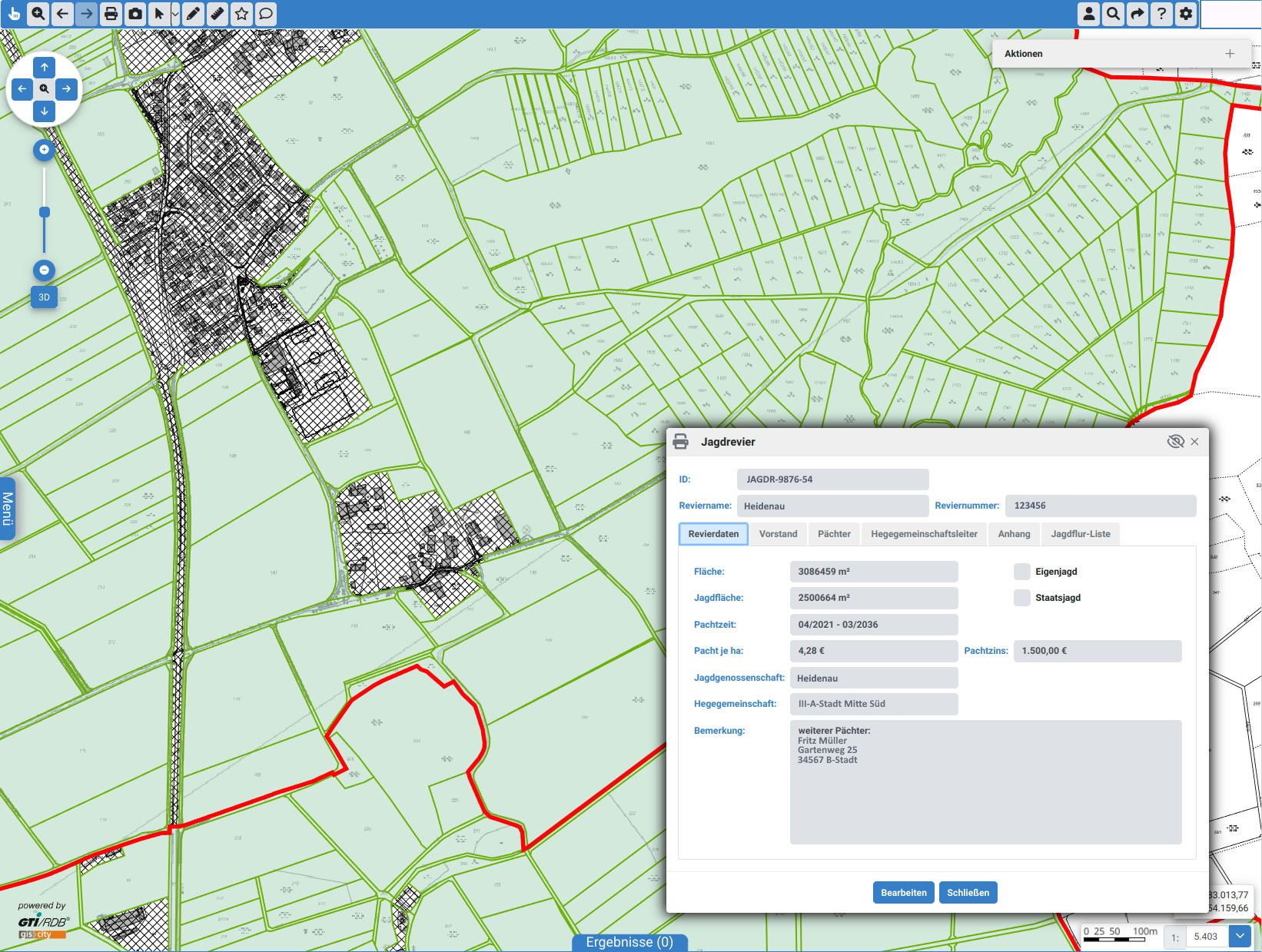The width and height of the screenshot is (1262, 952).
Task: Open the Jagdflur-Liste tab
Action: (x=1080, y=534)
